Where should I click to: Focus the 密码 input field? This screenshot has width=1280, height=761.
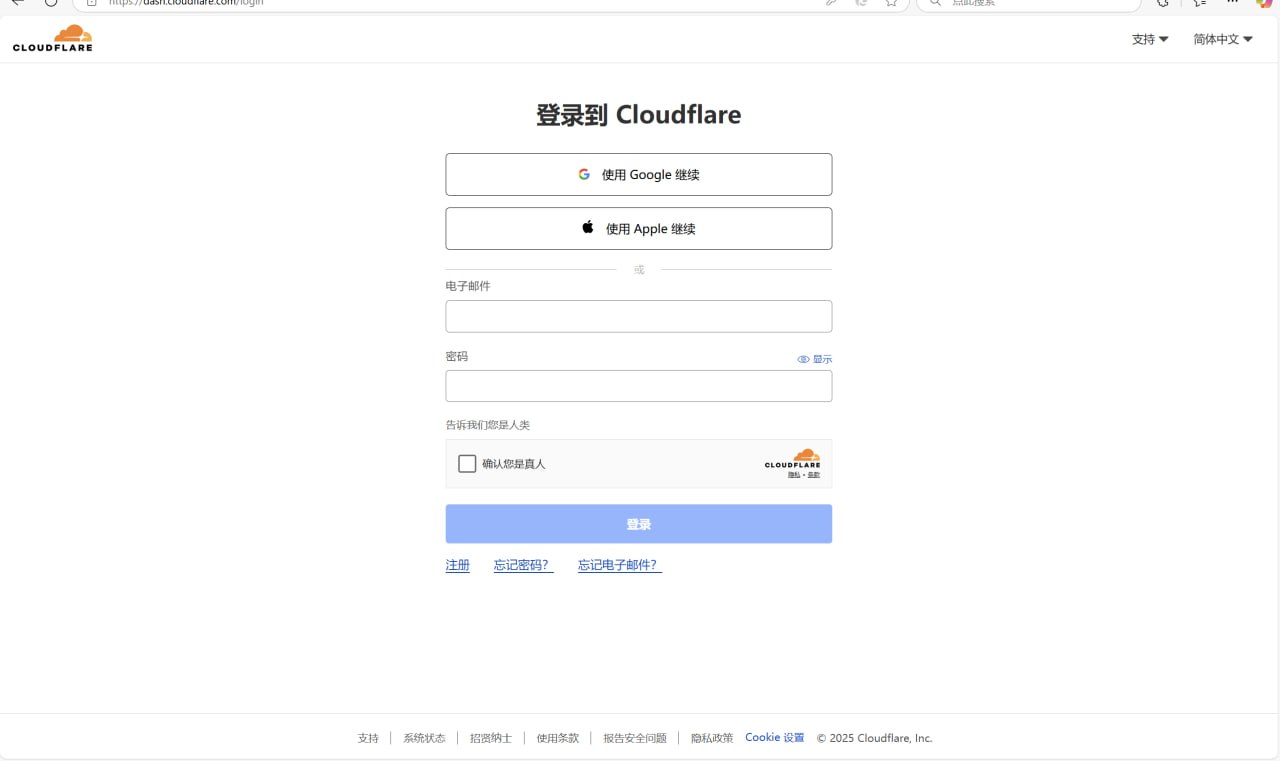pos(638,386)
